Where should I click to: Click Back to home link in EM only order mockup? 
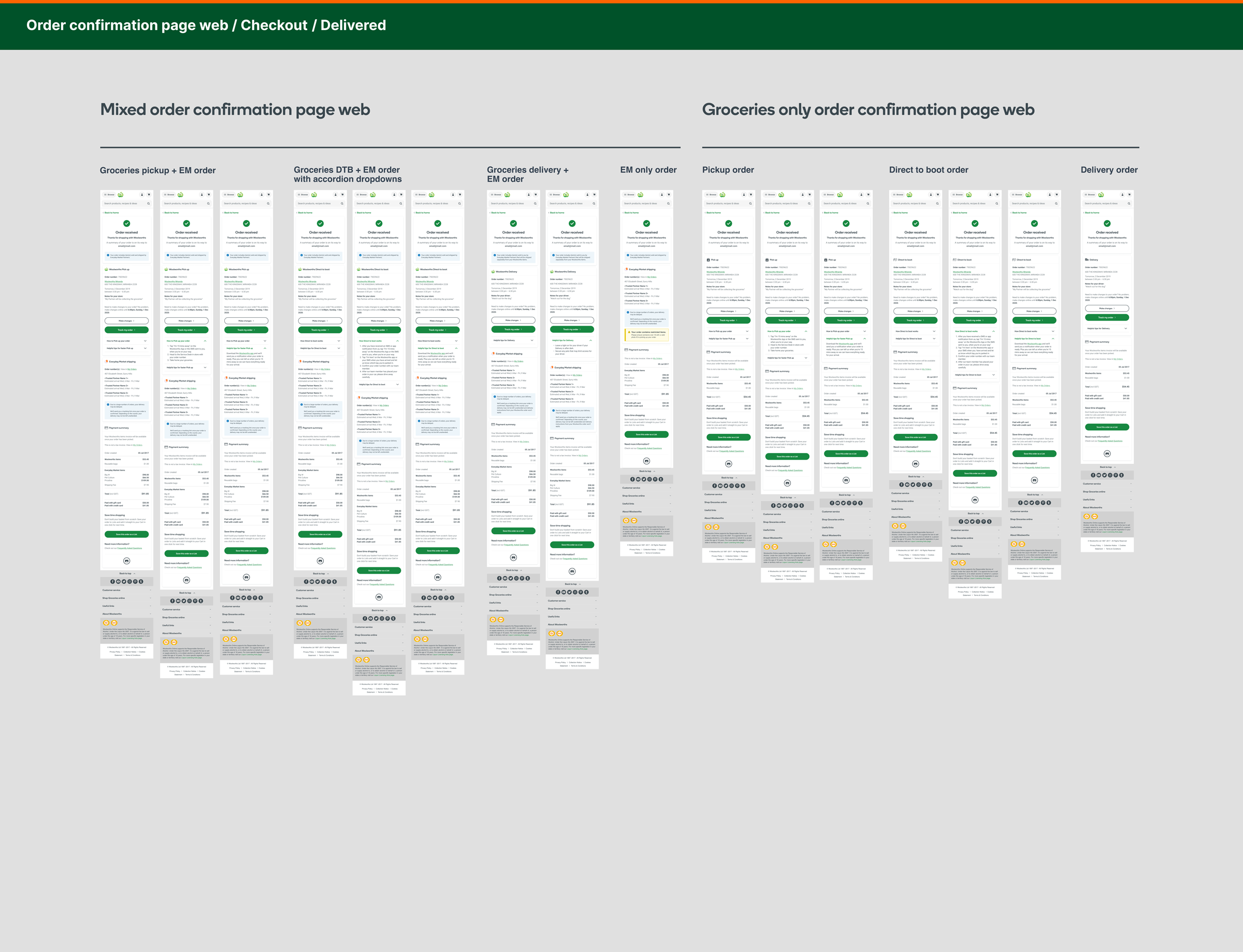631,212
